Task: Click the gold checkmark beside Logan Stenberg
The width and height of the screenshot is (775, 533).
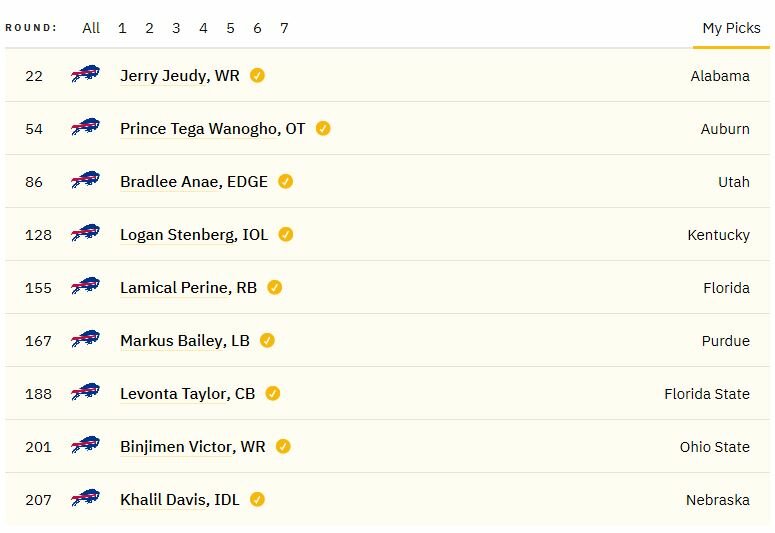Action: point(286,234)
